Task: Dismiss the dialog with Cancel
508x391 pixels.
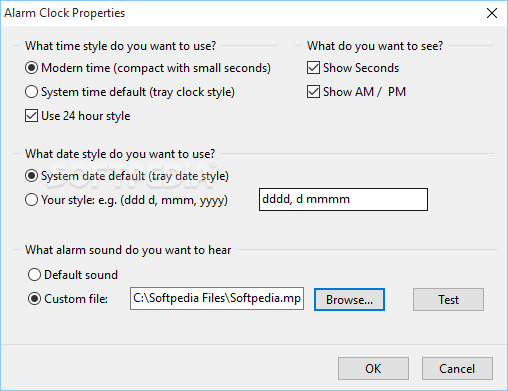Action: [x=457, y=369]
